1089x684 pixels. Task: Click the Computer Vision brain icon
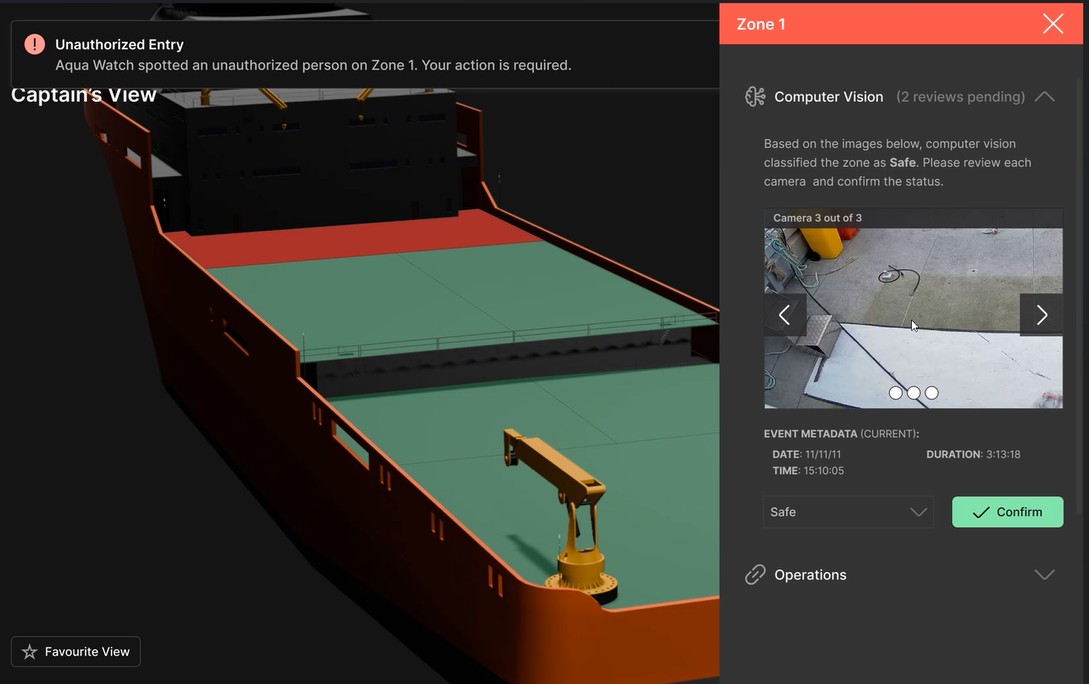pyautogui.click(x=755, y=97)
